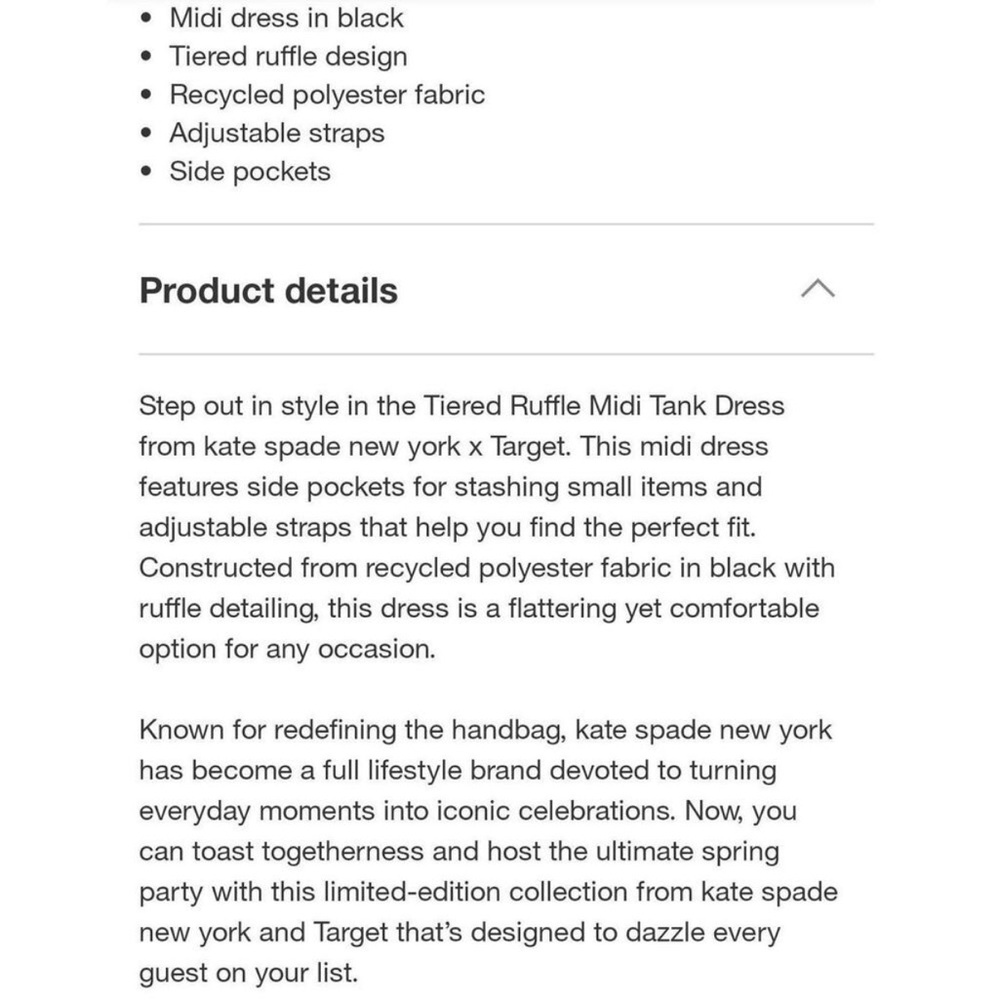Click the line starting "Known for redefining"
This screenshot has height=1000, width=1000.
485,729
